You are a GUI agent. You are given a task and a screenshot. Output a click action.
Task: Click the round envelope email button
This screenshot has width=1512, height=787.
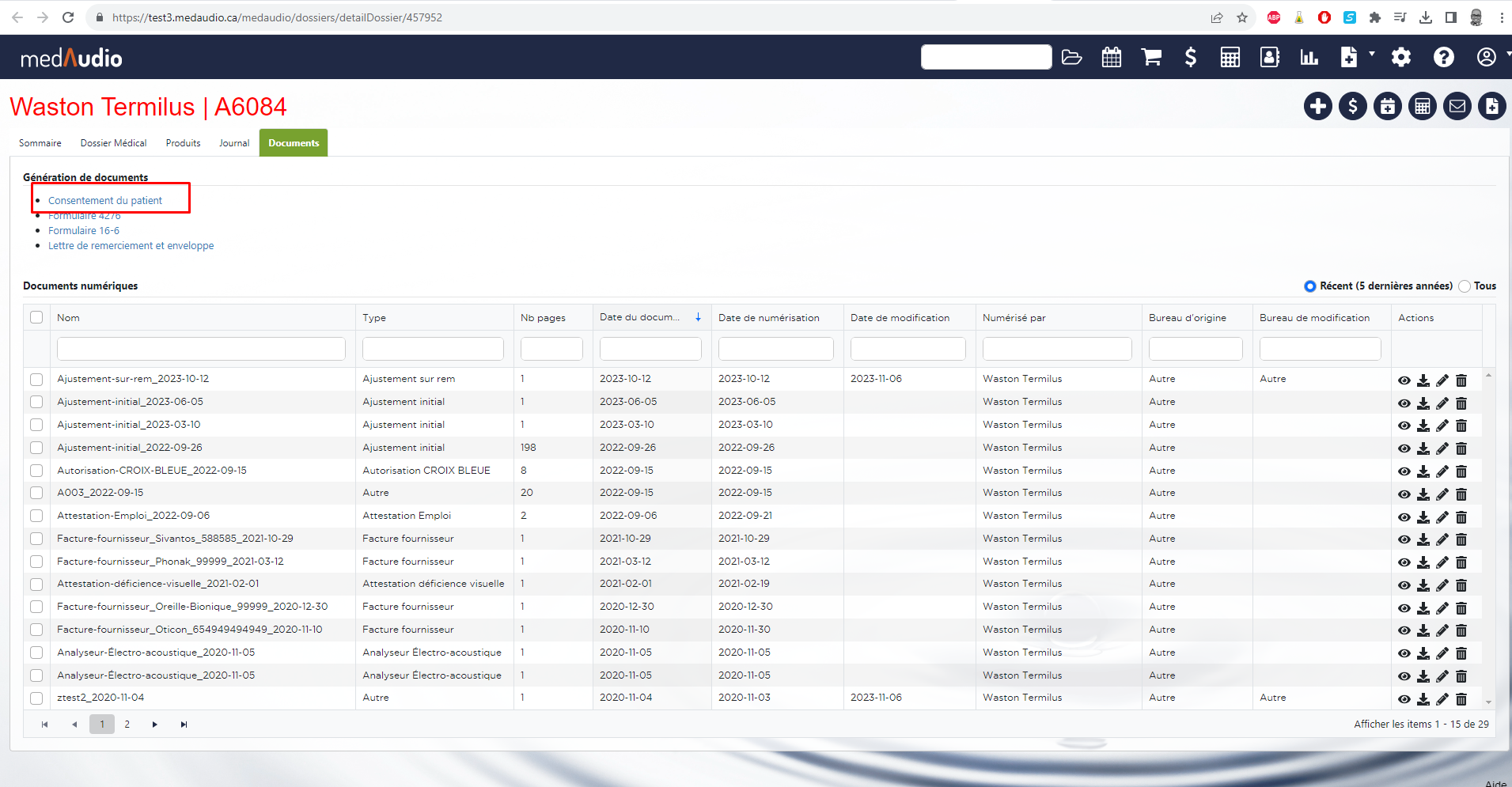[1457, 106]
